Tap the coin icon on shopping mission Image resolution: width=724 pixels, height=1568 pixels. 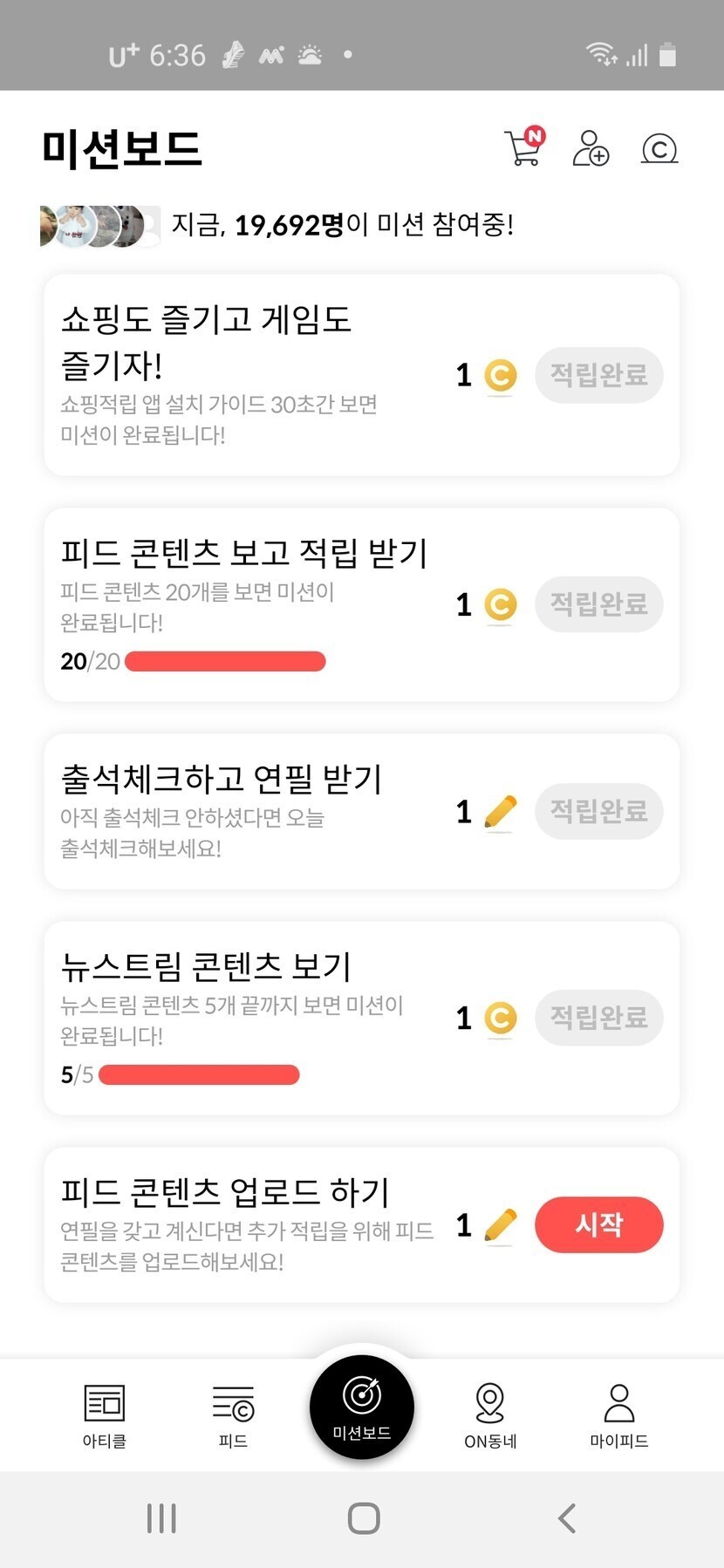click(500, 376)
